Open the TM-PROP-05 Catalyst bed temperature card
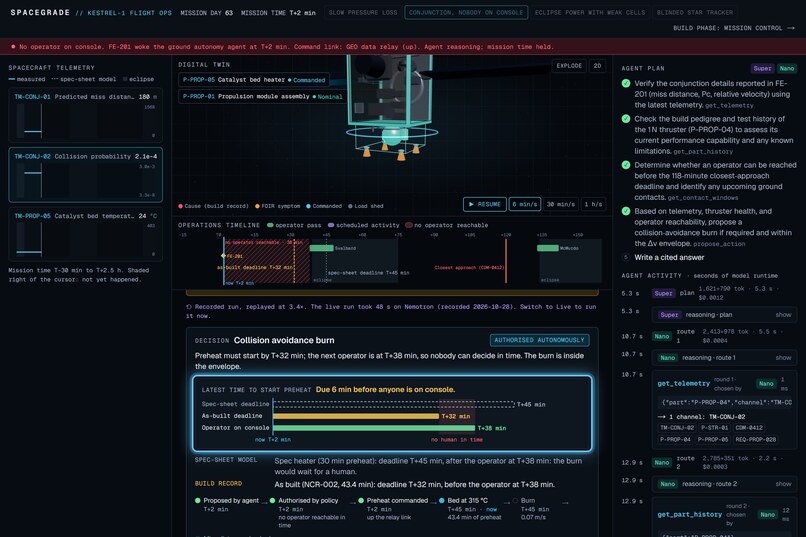The height and width of the screenshot is (537, 806). point(85,234)
